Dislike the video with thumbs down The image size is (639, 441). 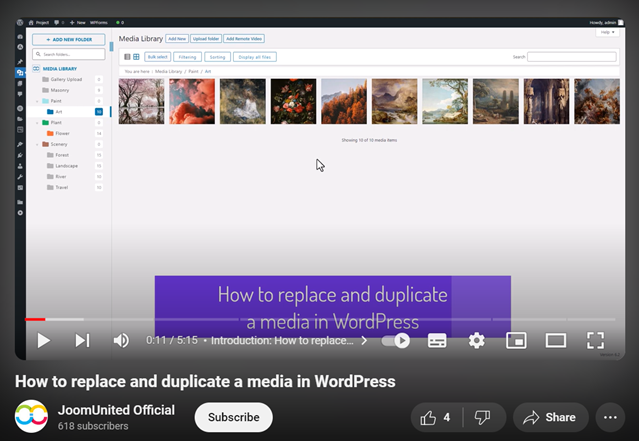481,417
